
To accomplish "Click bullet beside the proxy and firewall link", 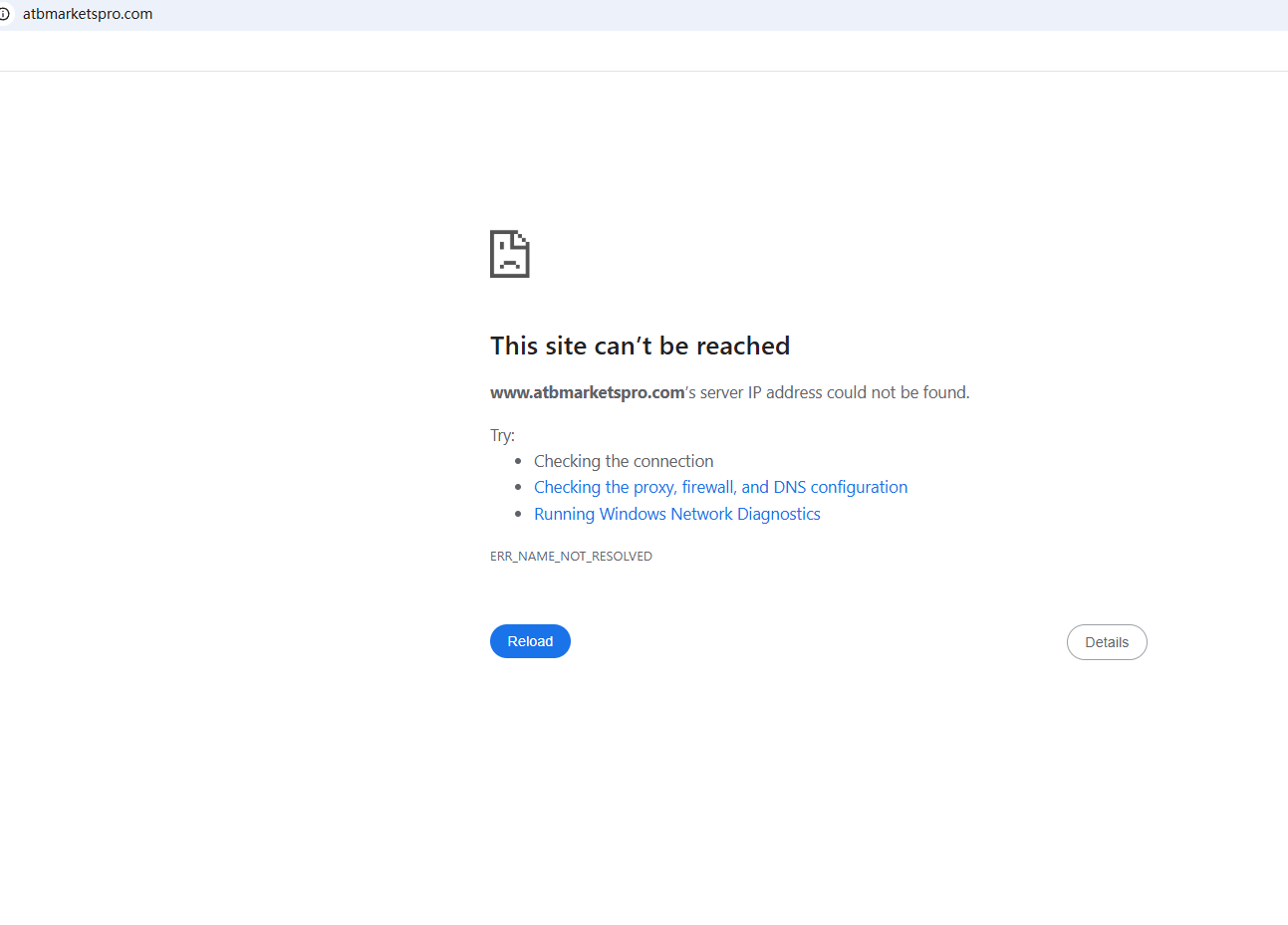I will pyautogui.click(x=518, y=487).
